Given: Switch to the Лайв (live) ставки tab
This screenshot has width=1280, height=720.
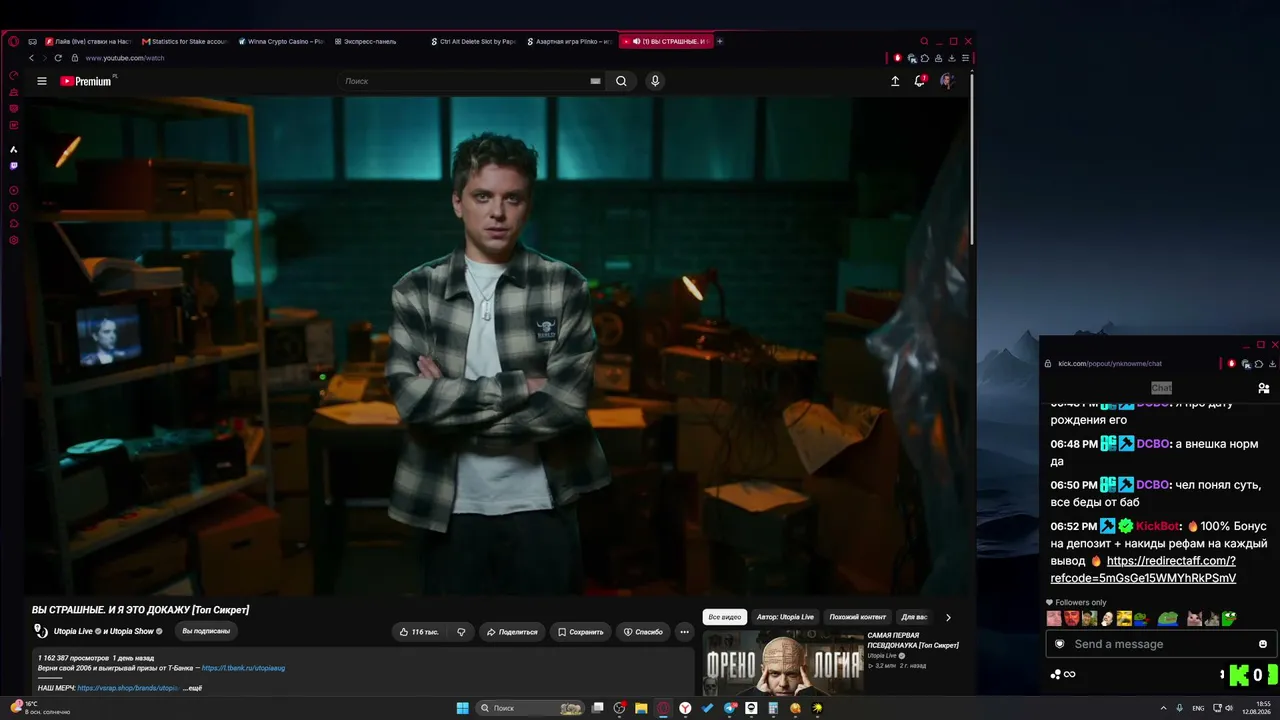Looking at the screenshot, I should click(x=90, y=41).
